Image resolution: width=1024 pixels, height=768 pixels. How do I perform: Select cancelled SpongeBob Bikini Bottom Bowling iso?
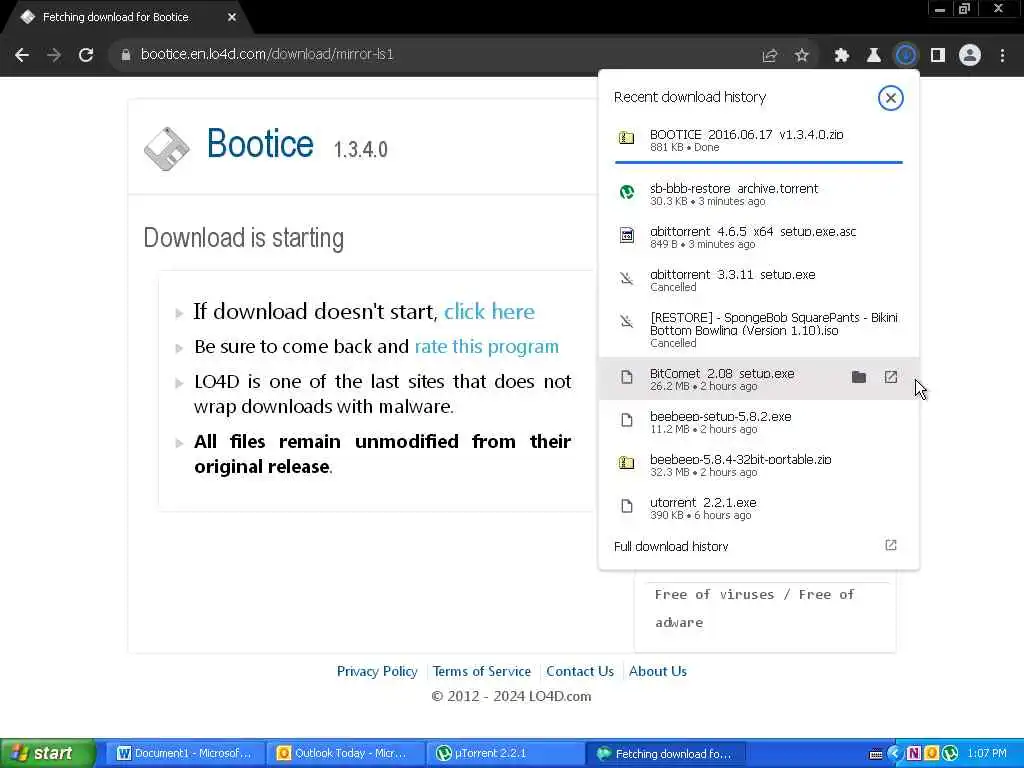click(x=759, y=330)
